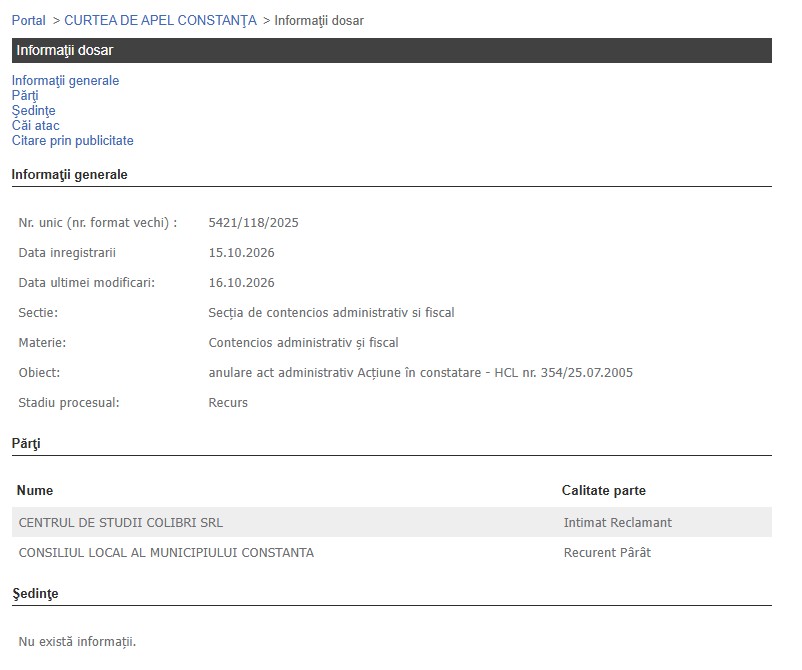Click the Sectie field label
The height and width of the screenshot is (670, 802).
[x=38, y=312]
